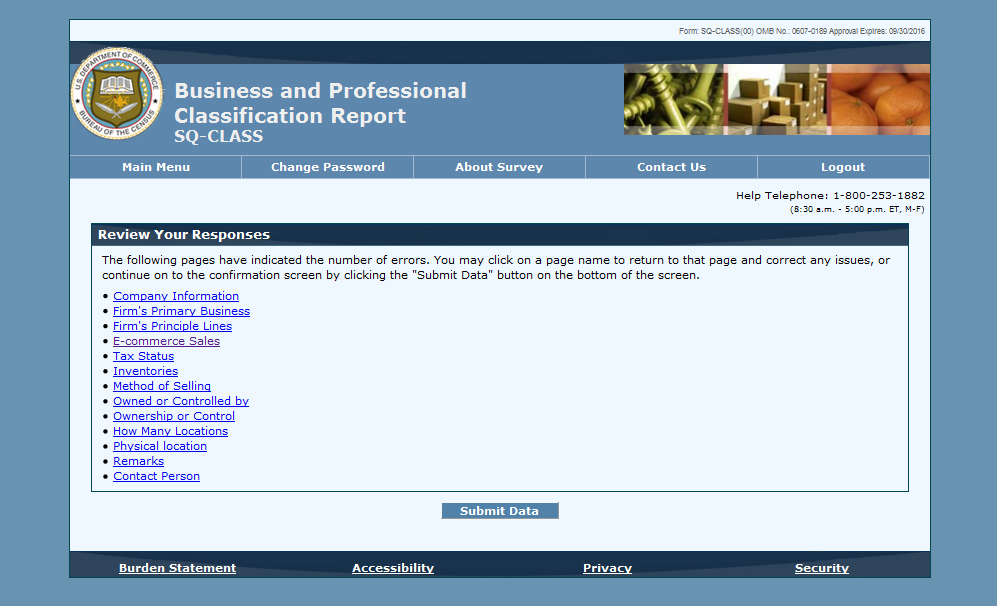Open the Tax Status link
The height and width of the screenshot is (606, 997).
click(143, 356)
